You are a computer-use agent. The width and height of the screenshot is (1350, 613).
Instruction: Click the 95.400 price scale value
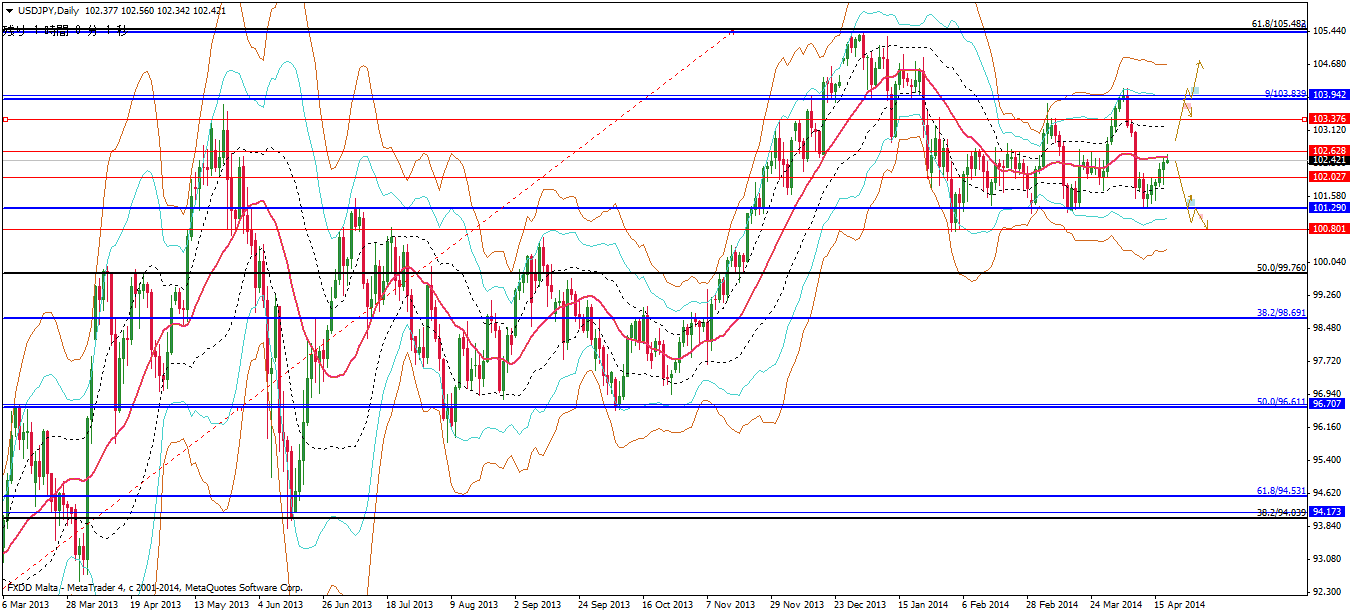1328,460
